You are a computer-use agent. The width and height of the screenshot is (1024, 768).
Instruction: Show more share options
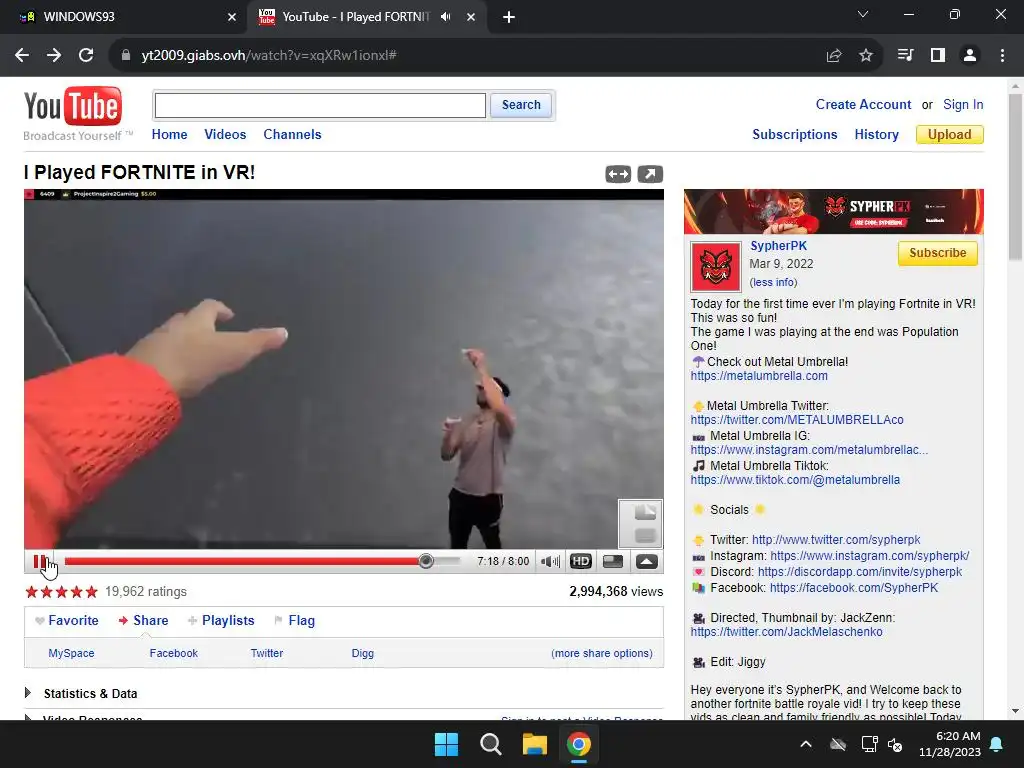[601, 653]
